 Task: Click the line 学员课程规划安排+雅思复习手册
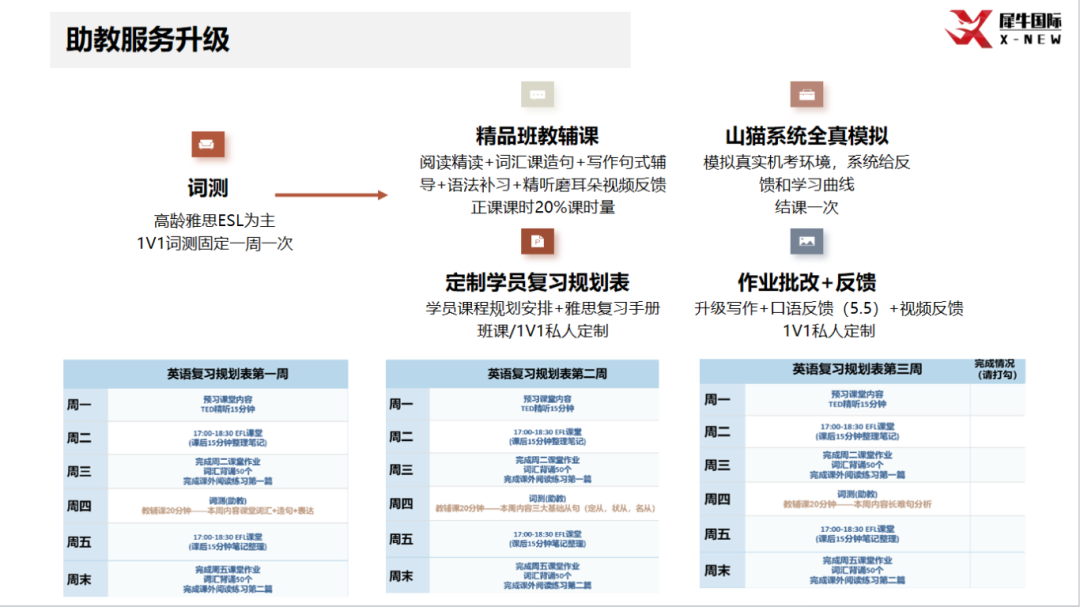click(x=543, y=308)
